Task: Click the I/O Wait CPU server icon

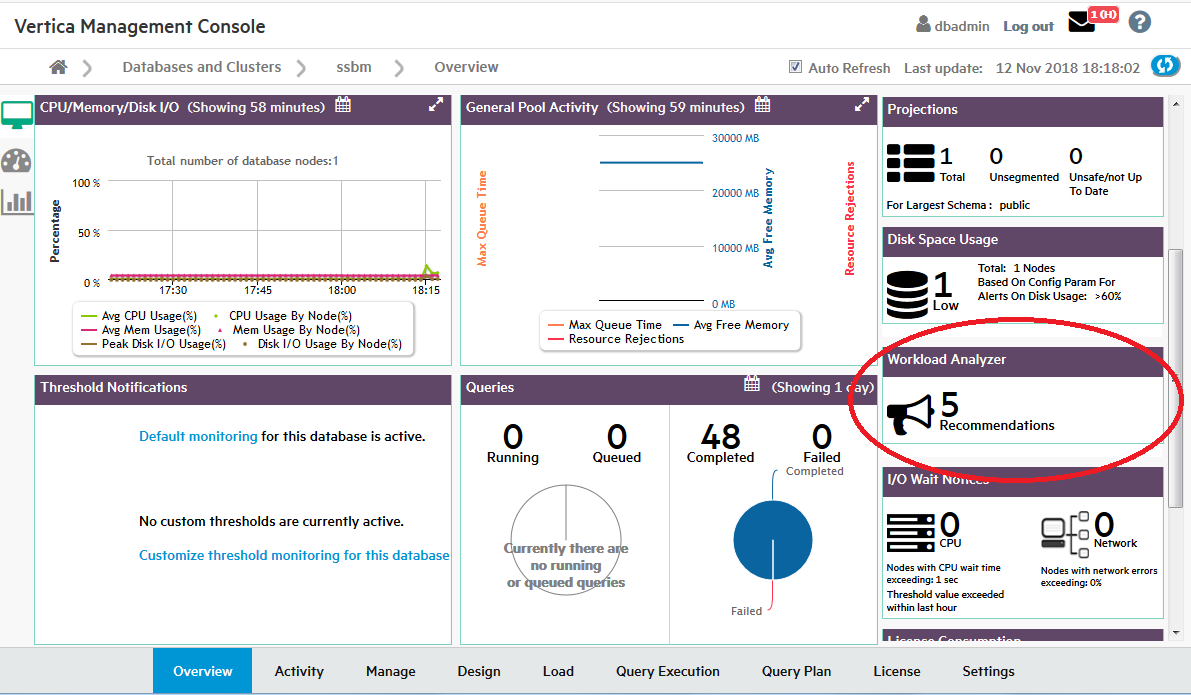Action: point(911,532)
